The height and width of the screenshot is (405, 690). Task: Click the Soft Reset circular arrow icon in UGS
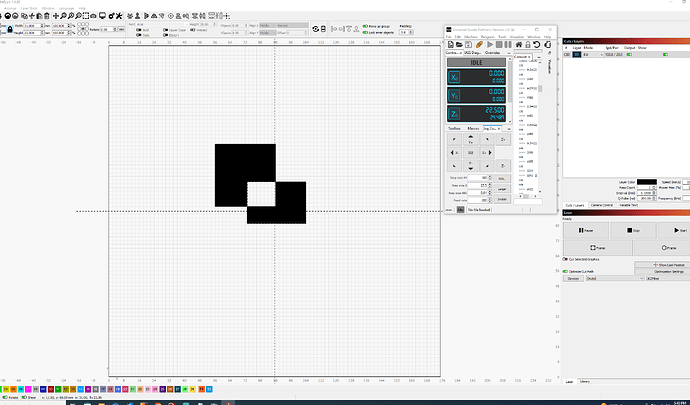[537, 44]
